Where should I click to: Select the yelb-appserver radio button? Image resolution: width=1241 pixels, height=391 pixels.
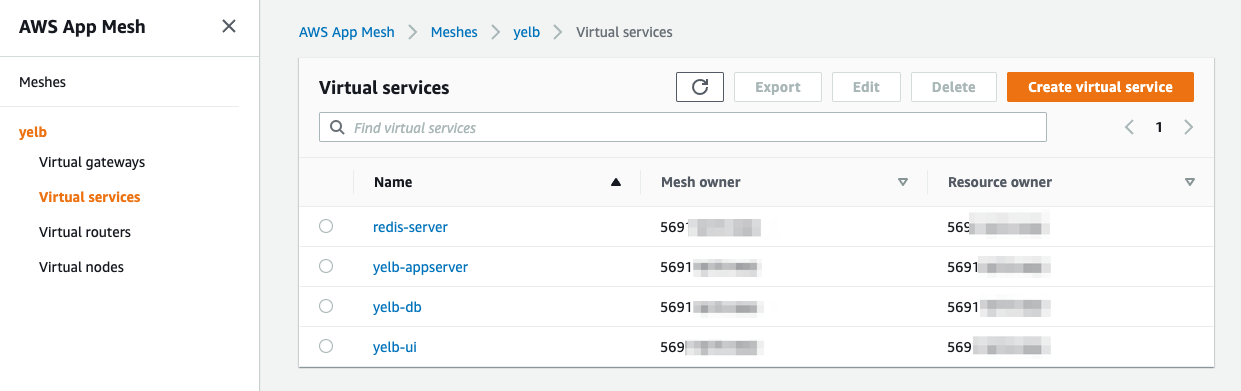(326, 266)
